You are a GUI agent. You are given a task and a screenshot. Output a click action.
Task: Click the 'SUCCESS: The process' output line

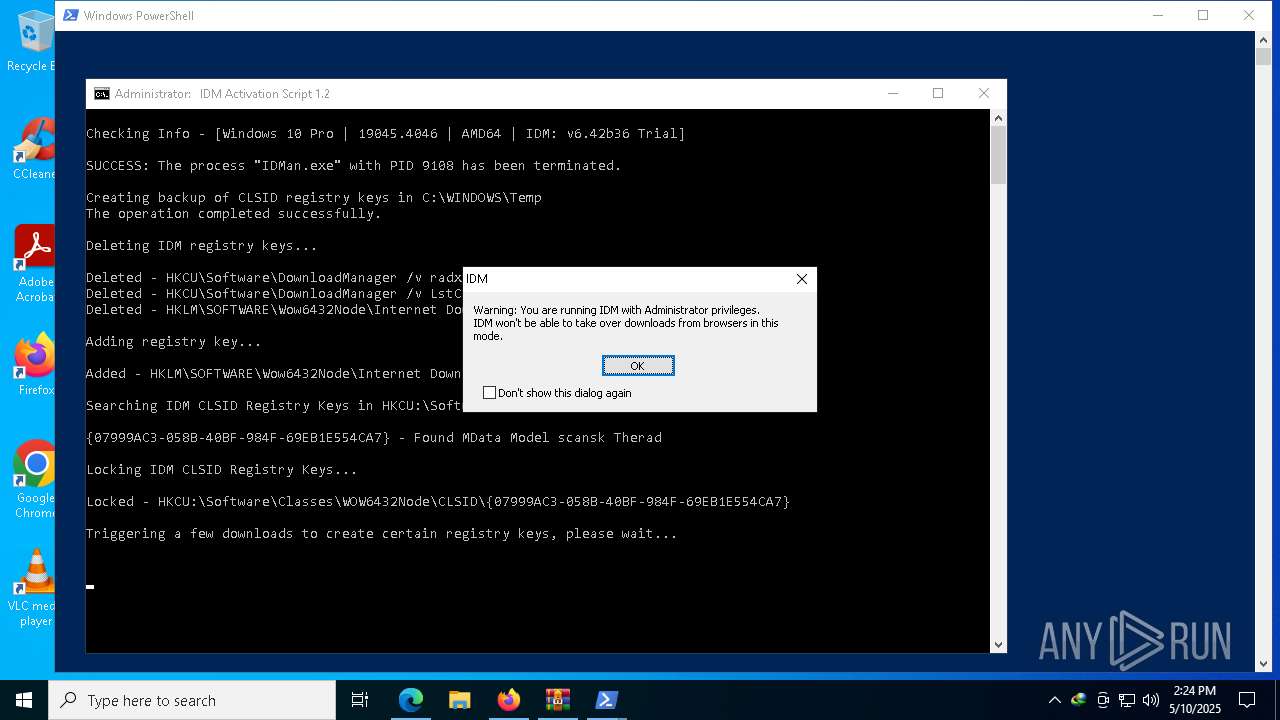354,165
